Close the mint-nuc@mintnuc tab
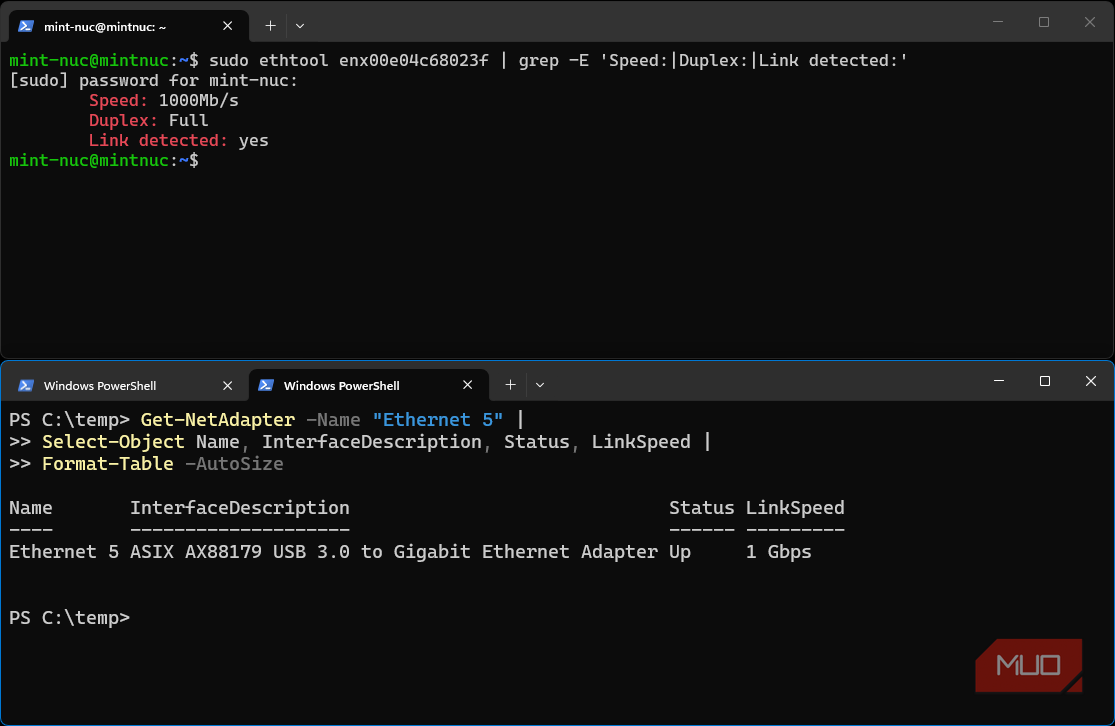Screen dimensions: 1115x726 point(228,26)
